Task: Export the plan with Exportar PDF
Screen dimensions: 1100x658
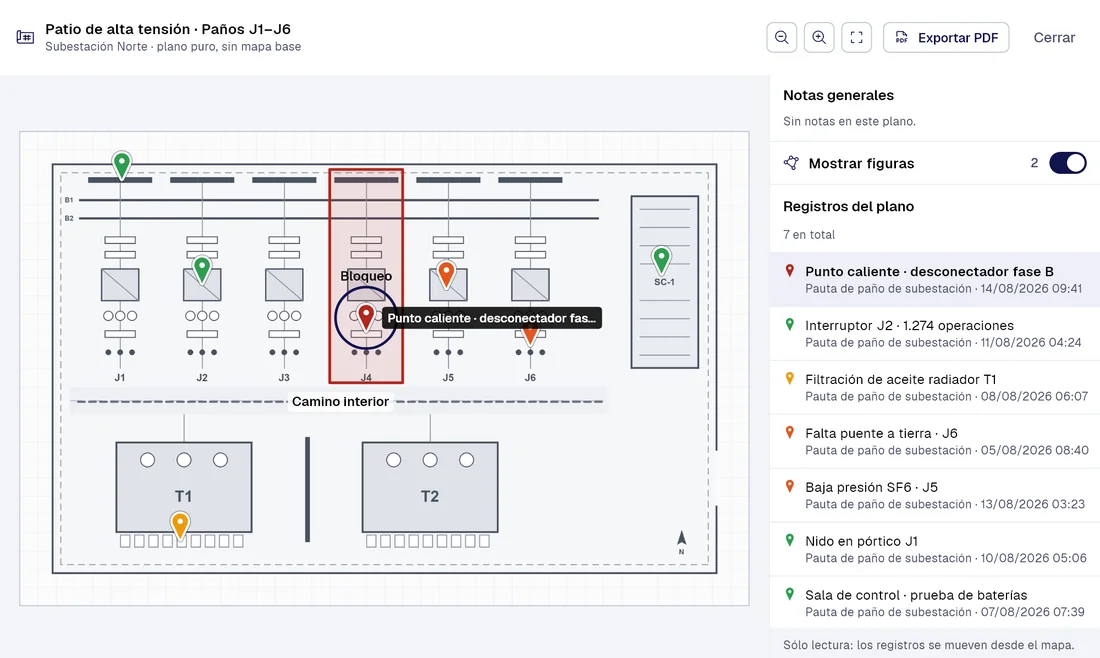Action: 946,37
